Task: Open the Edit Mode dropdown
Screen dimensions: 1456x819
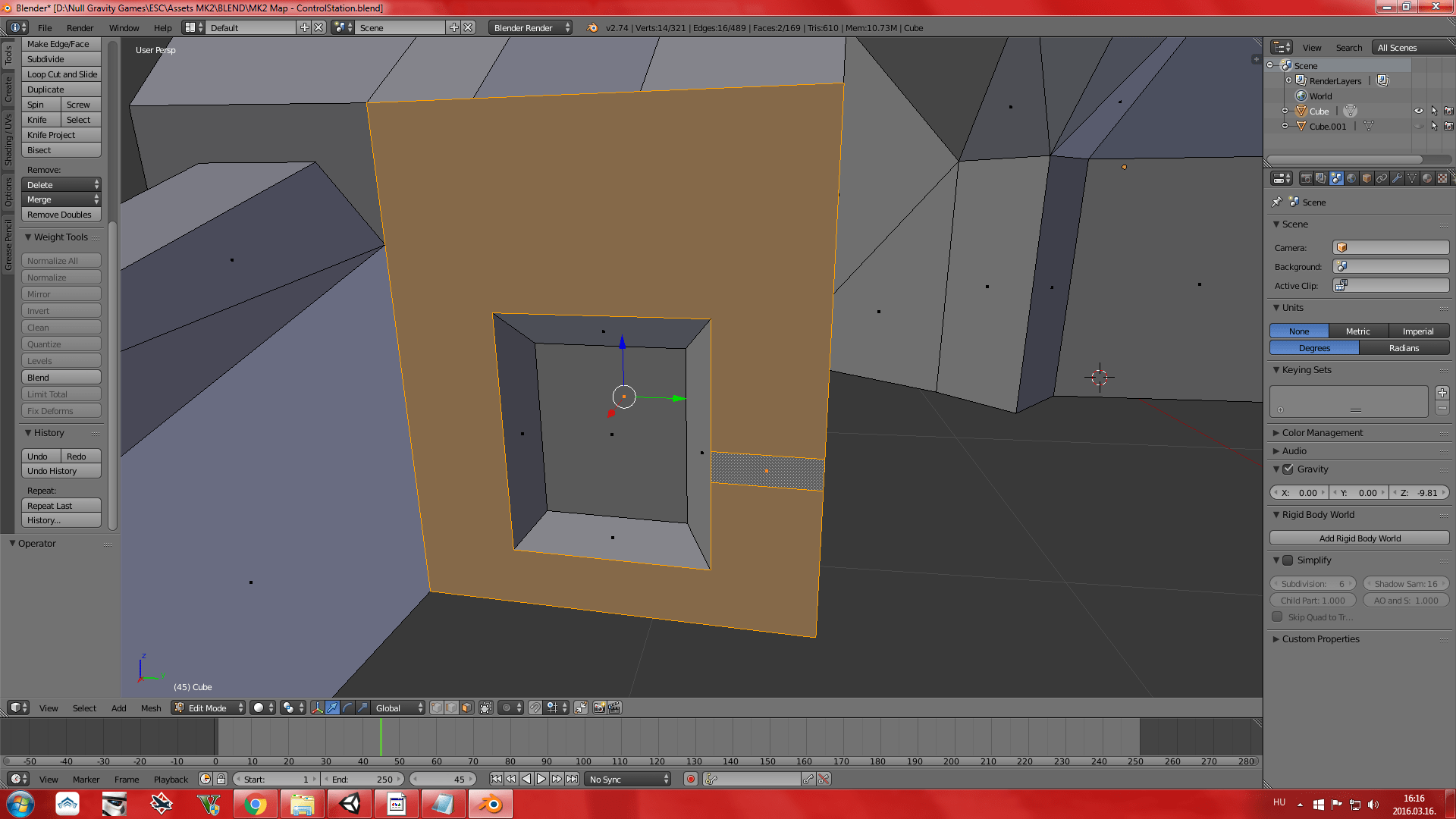Action: point(209,708)
